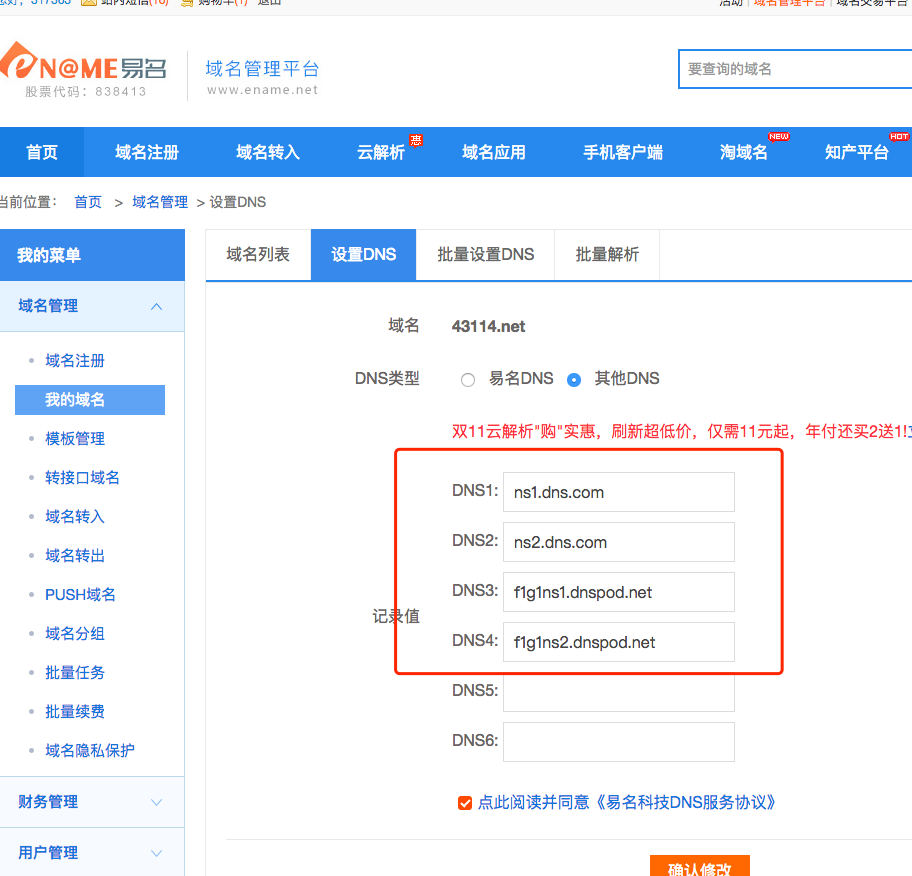This screenshot has width=912, height=876.
Task: Click the 确认修改 button
Action: [x=699, y=867]
